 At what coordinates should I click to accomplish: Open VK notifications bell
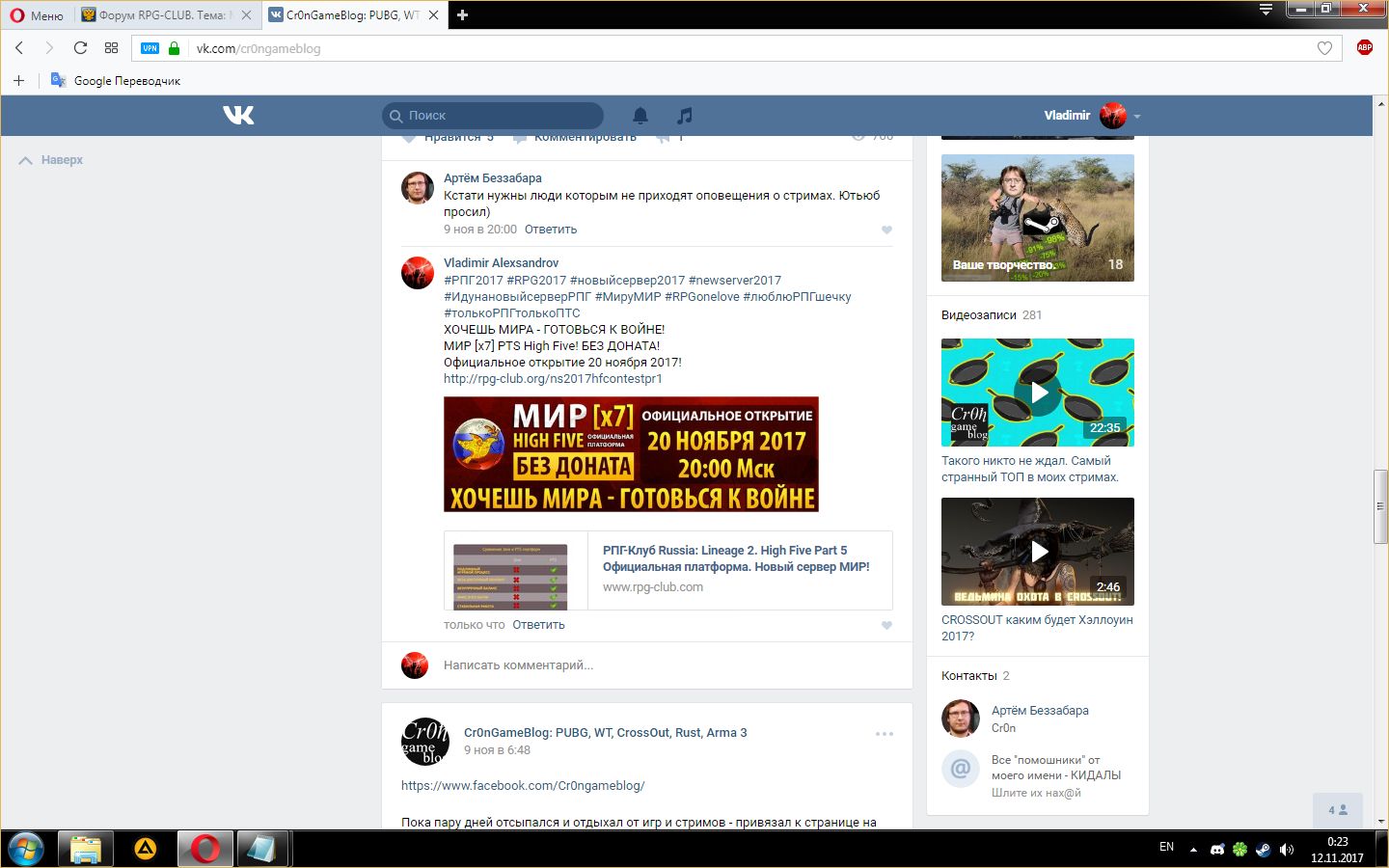tap(640, 116)
